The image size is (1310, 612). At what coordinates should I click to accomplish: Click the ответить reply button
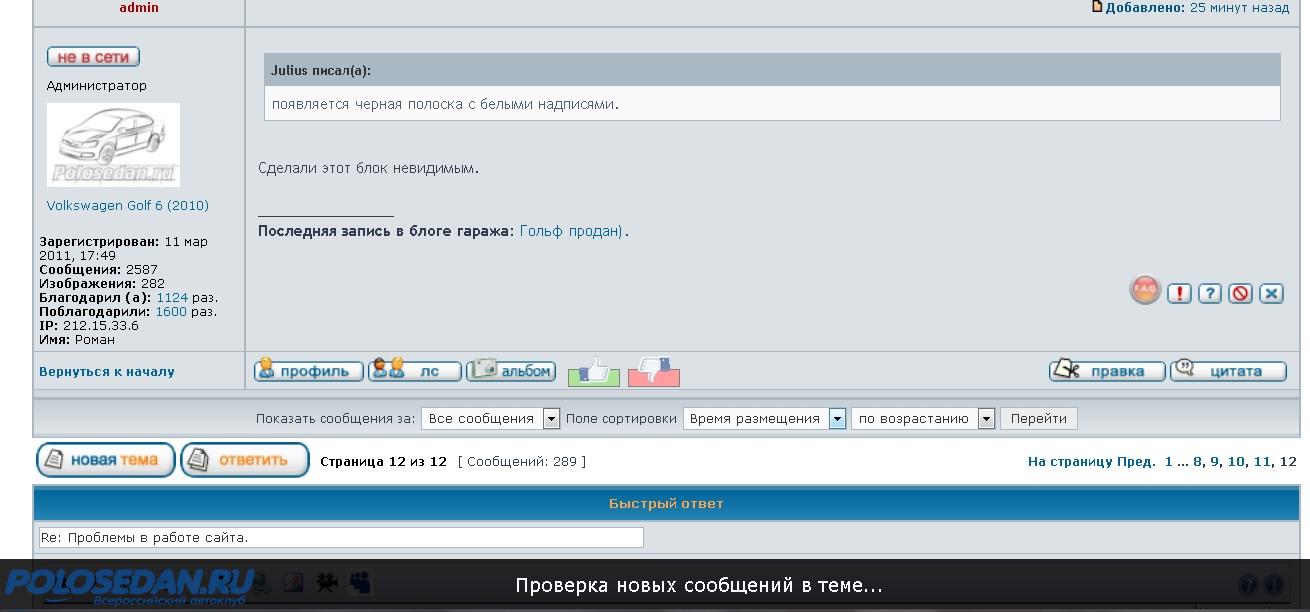(x=245, y=460)
